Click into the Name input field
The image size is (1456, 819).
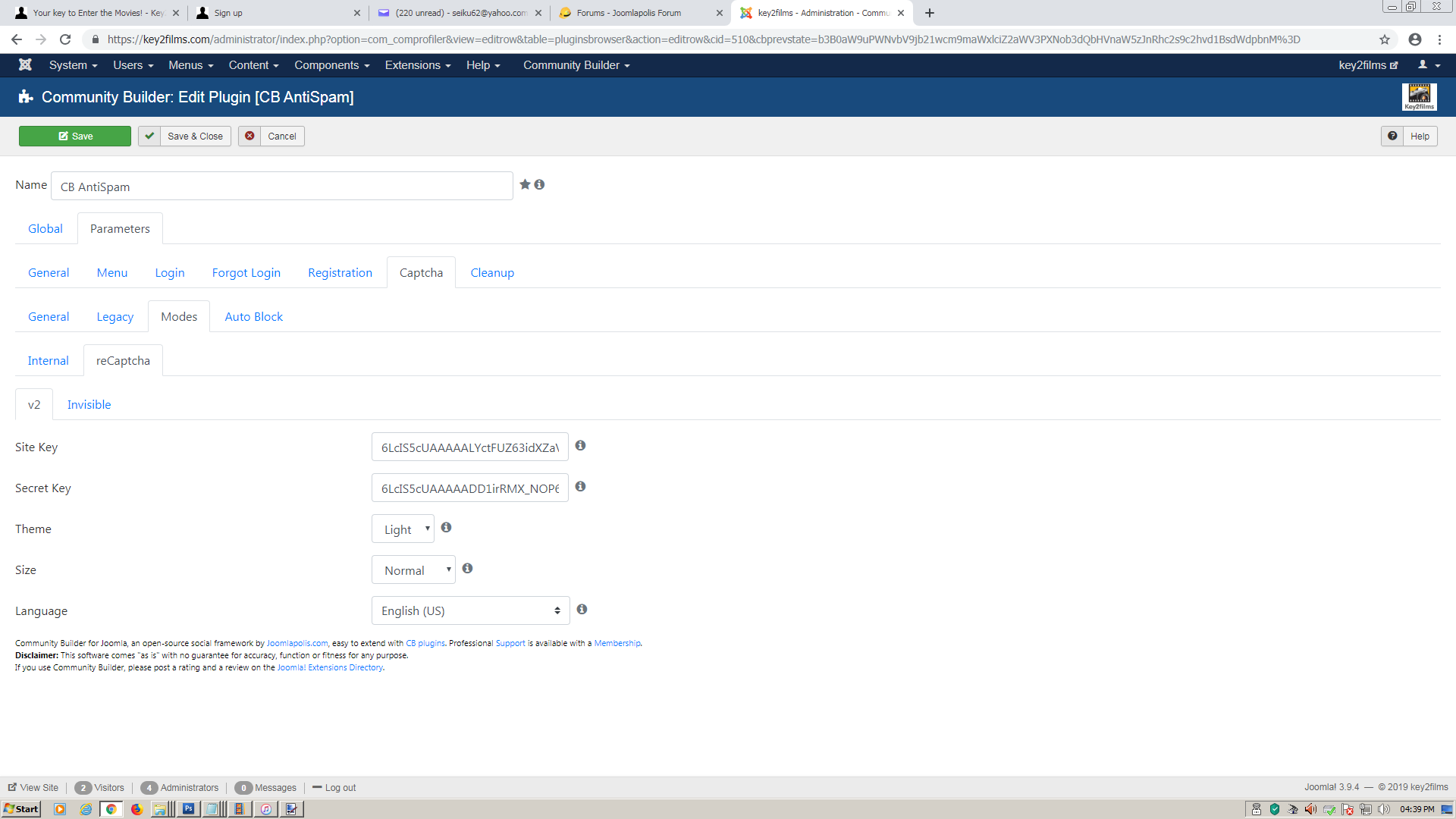[281, 186]
